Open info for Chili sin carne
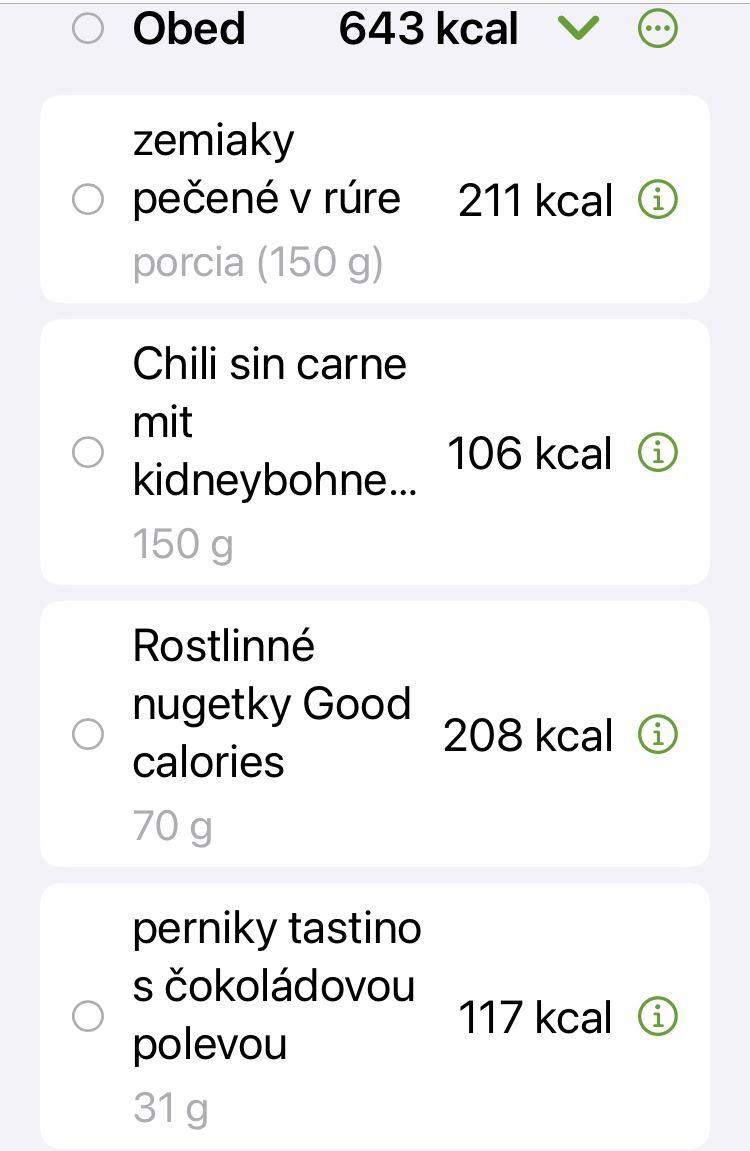This screenshot has height=1151, width=750. (657, 453)
